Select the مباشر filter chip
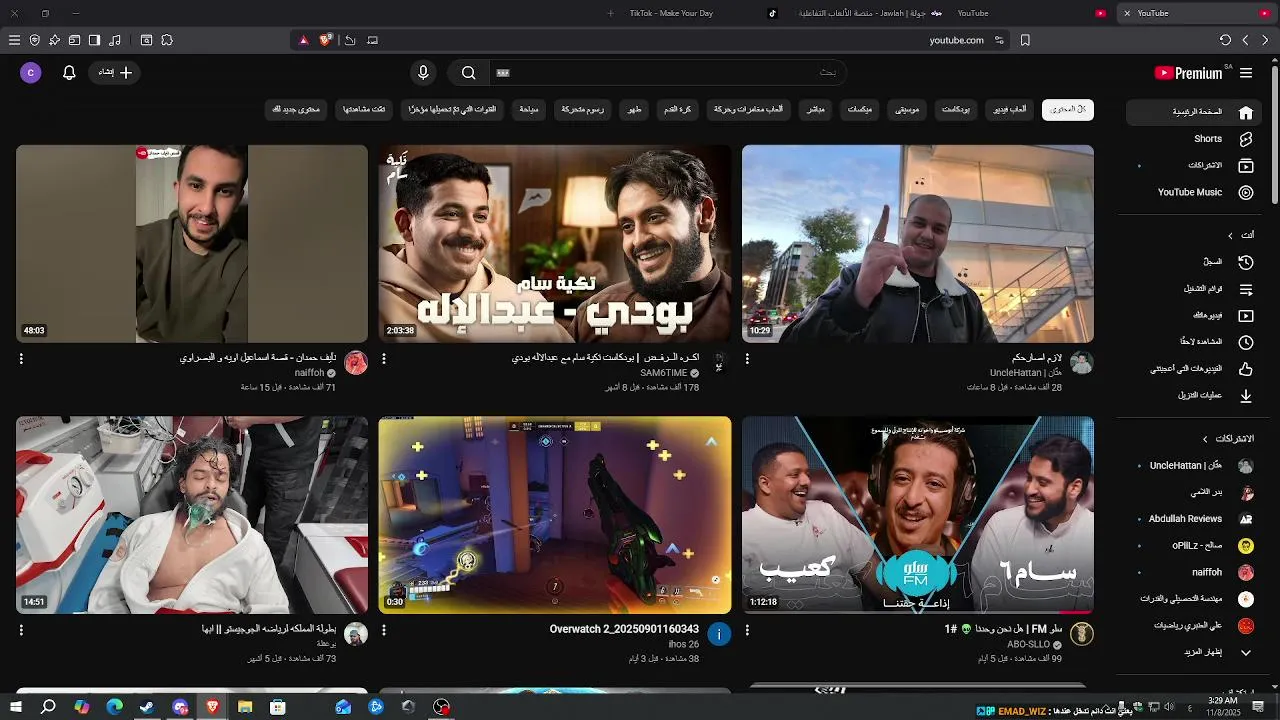This screenshot has height=720, width=1280. 816,109
